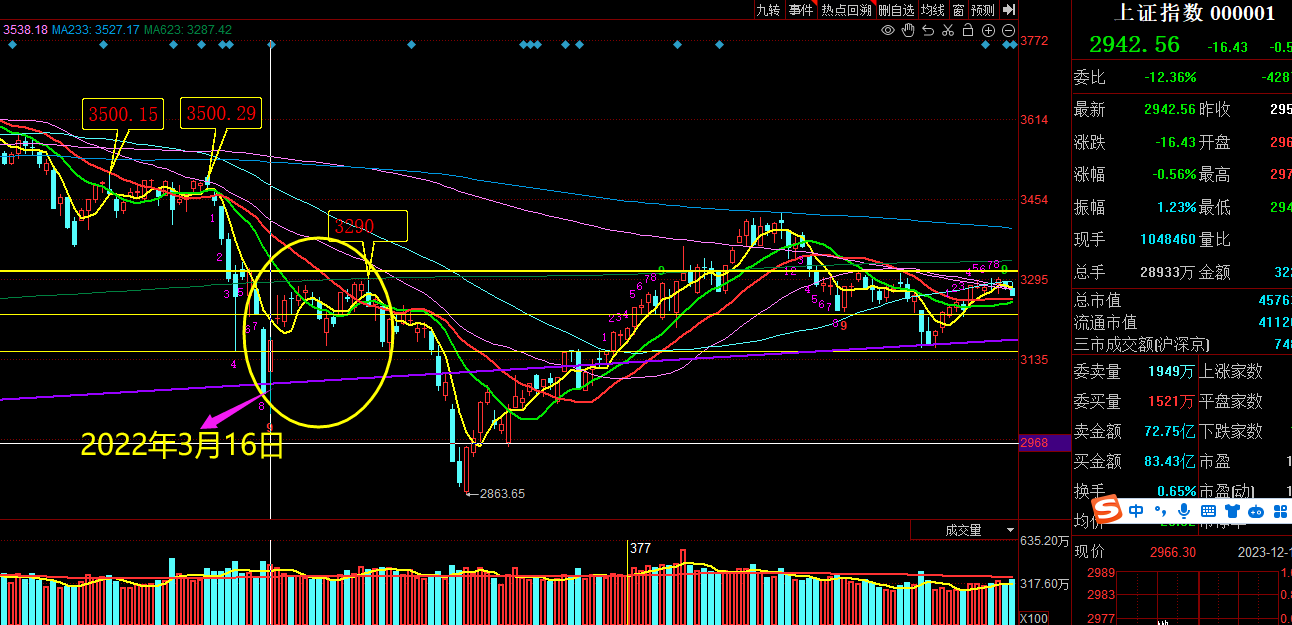1292x625 pixels.
Task: Click the 窗 window button
Action: (958, 10)
